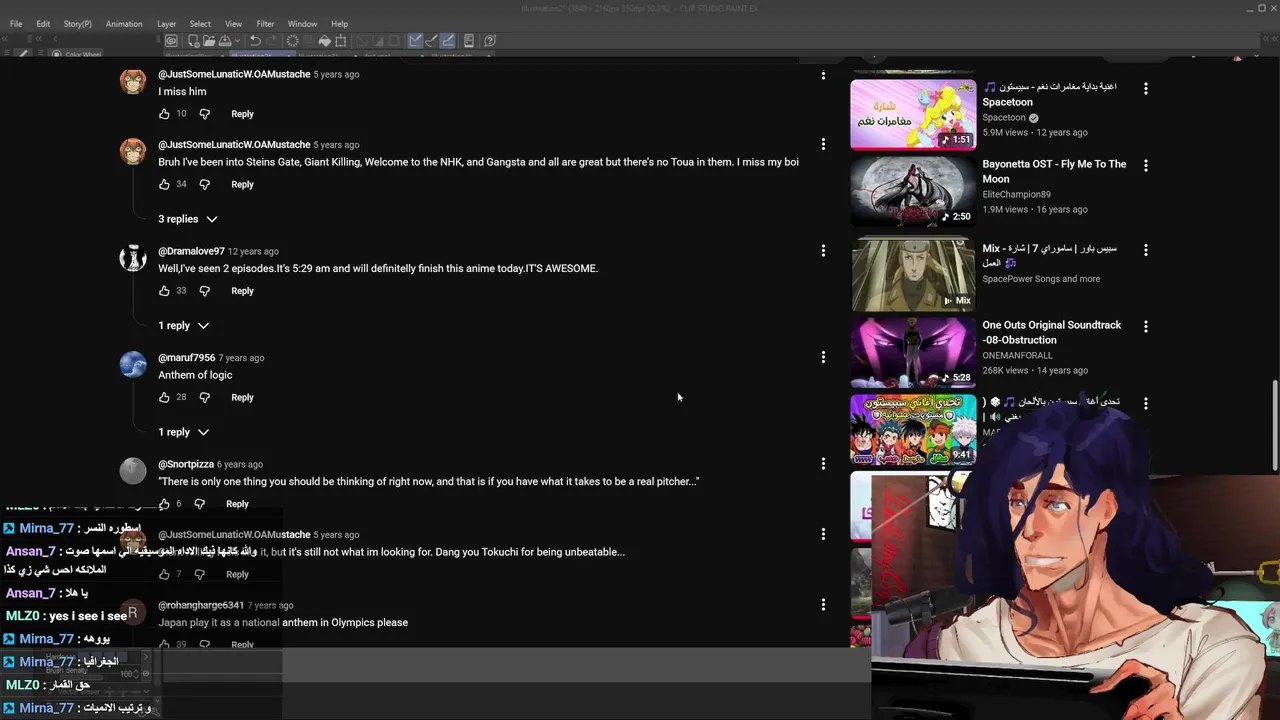1280x720 pixels.
Task: Like the 'I miss him' comment
Action: [164, 114]
